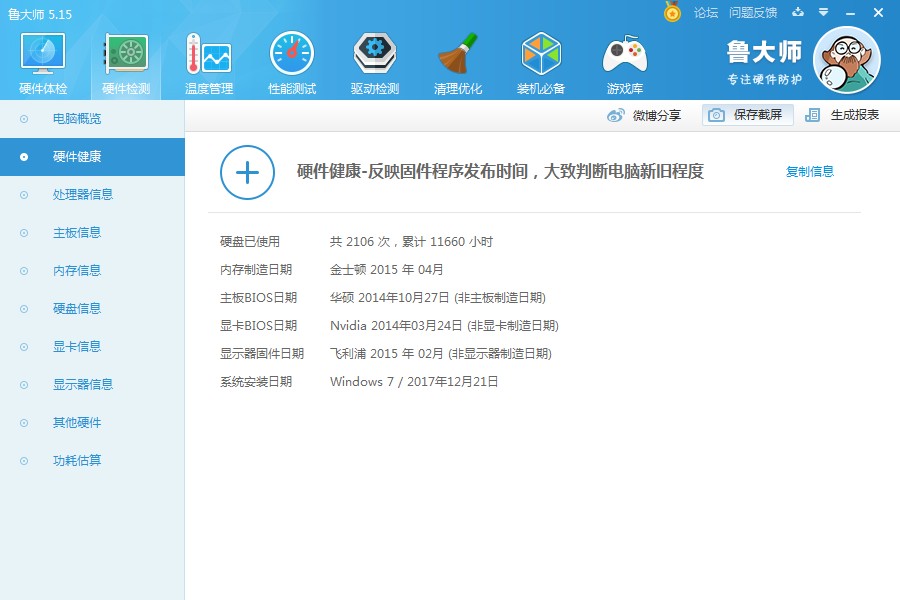
Task: Click the 显示器固件日期 row label
Action: pyautogui.click(x=262, y=354)
